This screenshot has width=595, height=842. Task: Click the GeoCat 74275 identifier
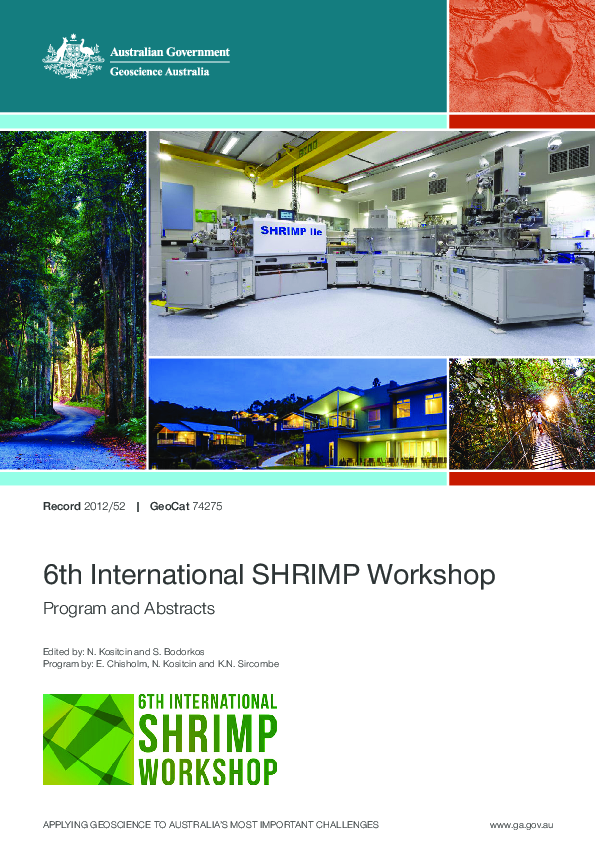point(186,506)
